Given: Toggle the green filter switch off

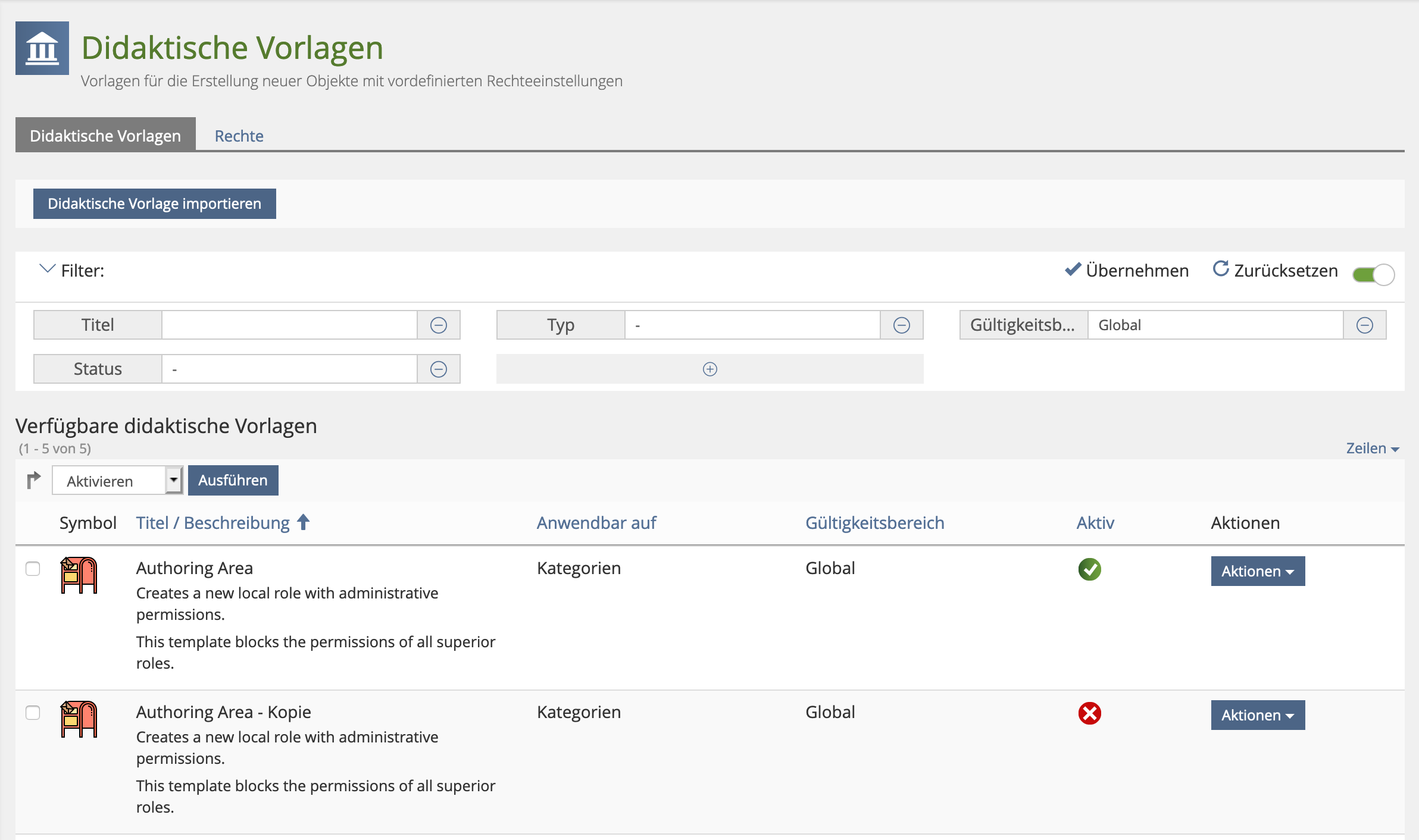Looking at the screenshot, I should coord(1373,274).
